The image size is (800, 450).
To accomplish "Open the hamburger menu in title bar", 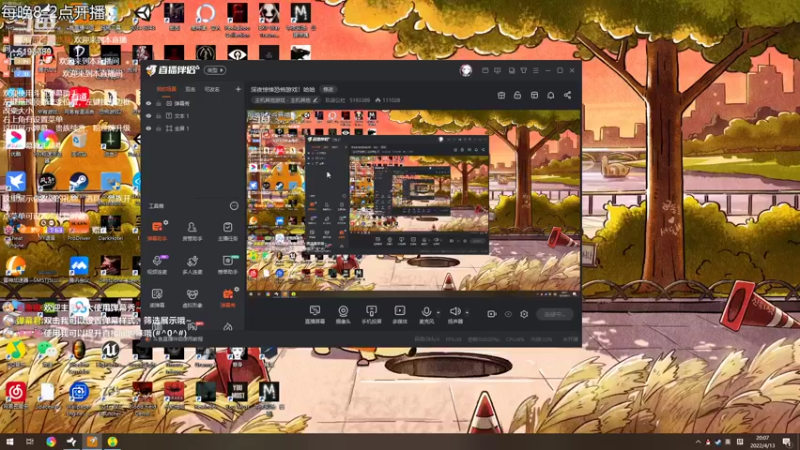I will pos(536,70).
